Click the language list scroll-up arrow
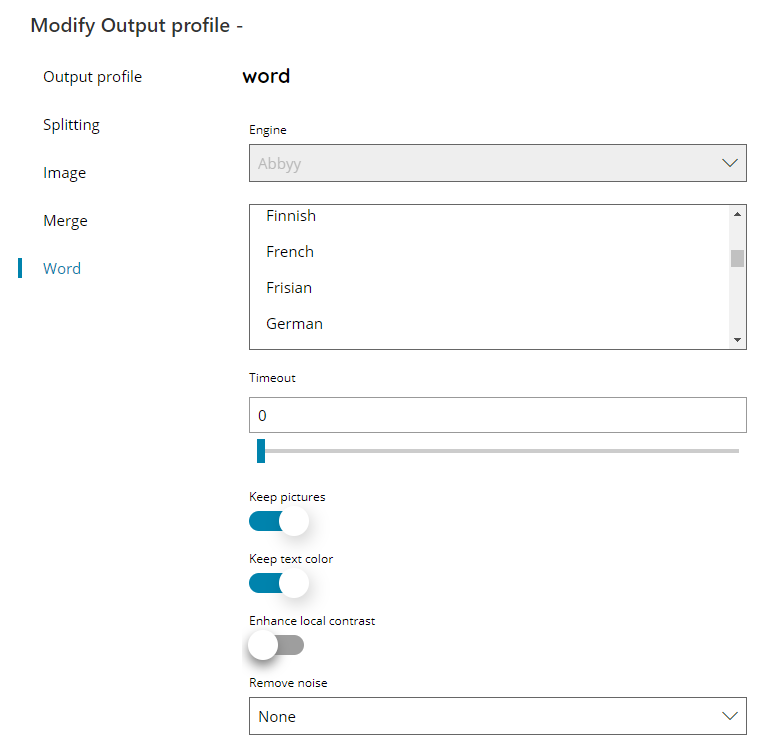 [737, 214]
